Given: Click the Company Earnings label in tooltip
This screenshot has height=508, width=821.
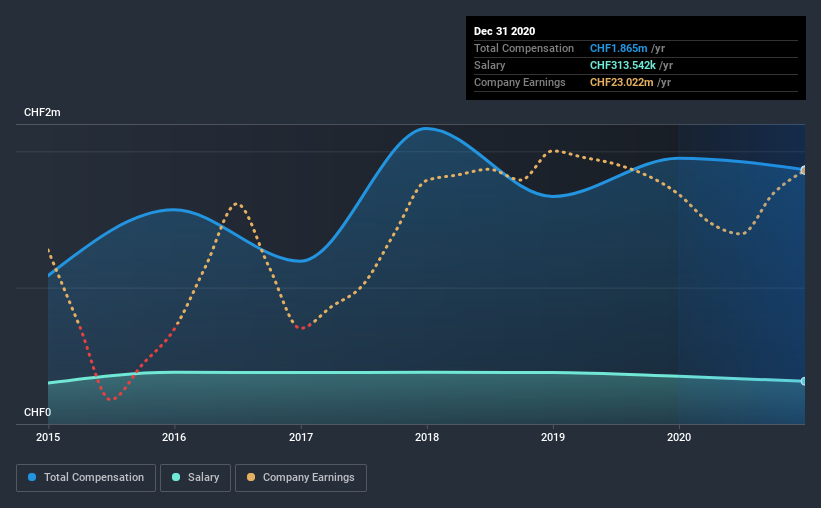Looking at the screenshot, I should (x=519, y=82).
